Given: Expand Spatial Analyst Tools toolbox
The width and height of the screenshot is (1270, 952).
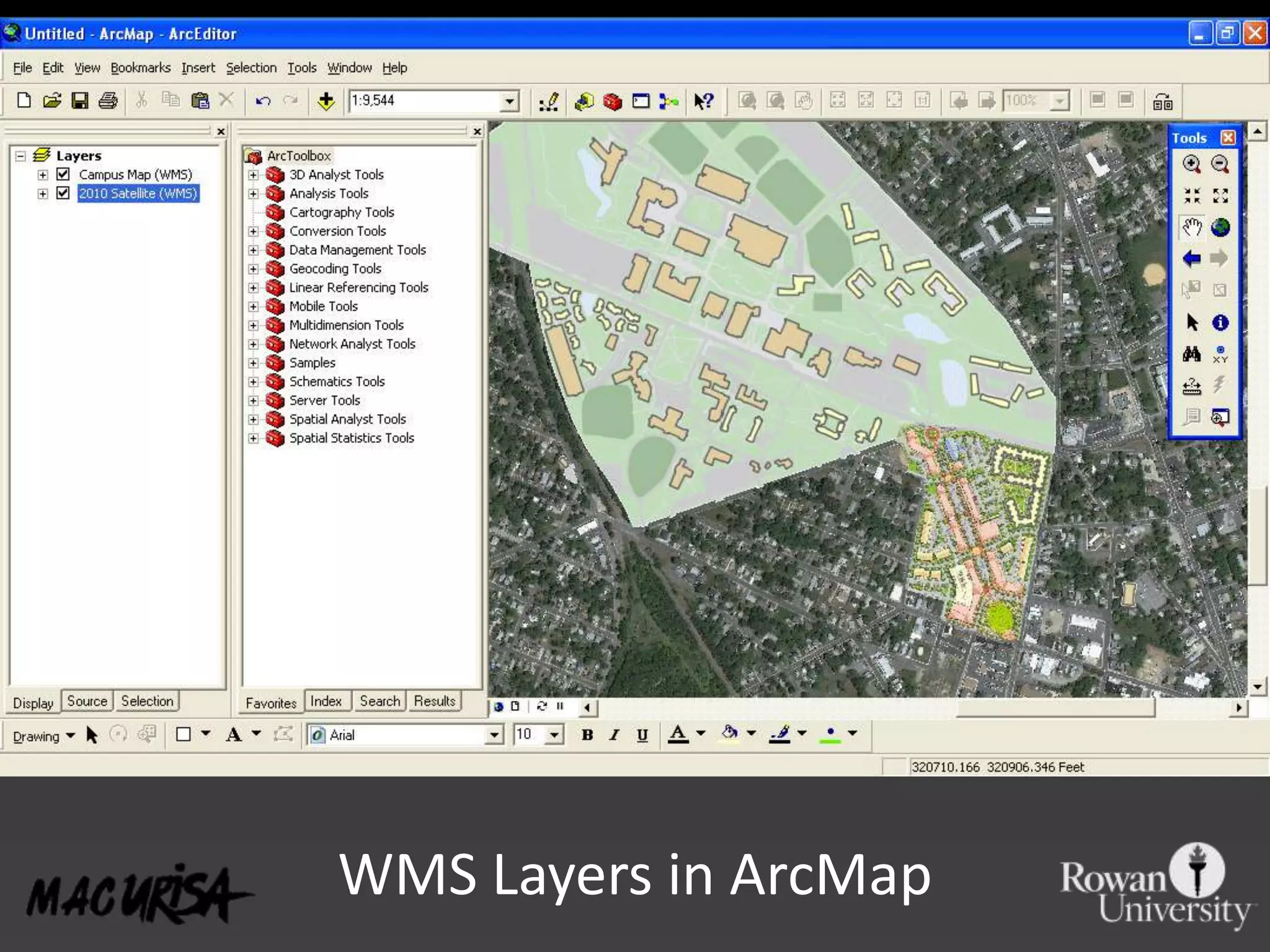Looking at the screenshot, I should [253, 420].
